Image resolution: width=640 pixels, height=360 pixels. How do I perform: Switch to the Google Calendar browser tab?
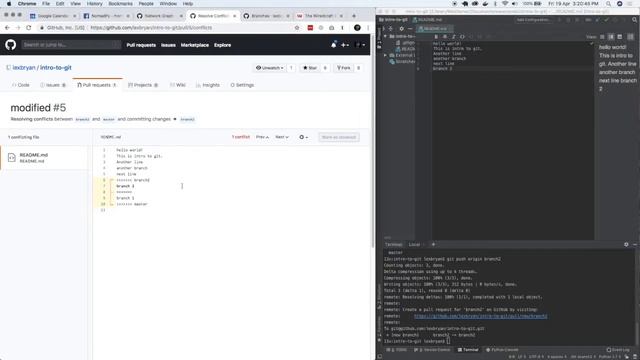53,16
